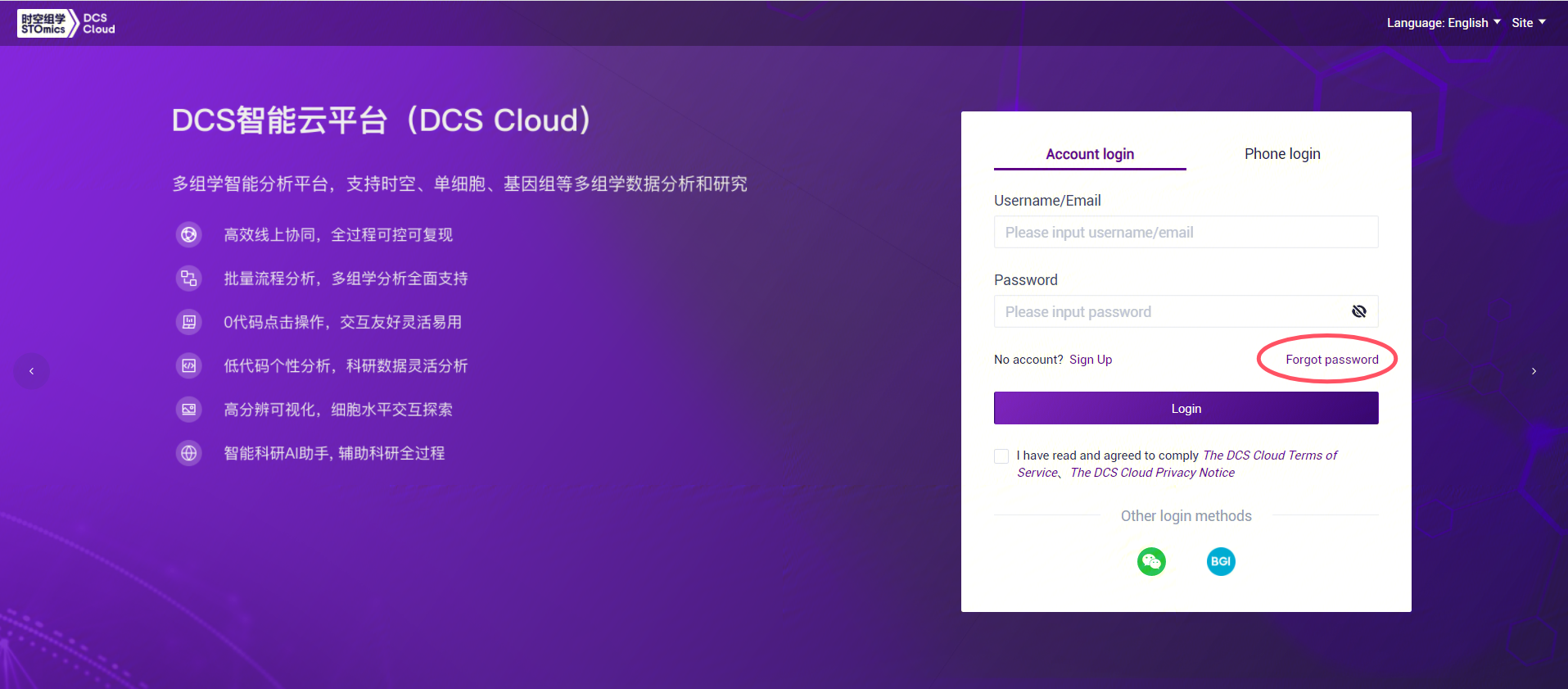Switch to the Phone login tab
The width and height of the screenshot is (1568, 689).
[x=1282, y=154]
